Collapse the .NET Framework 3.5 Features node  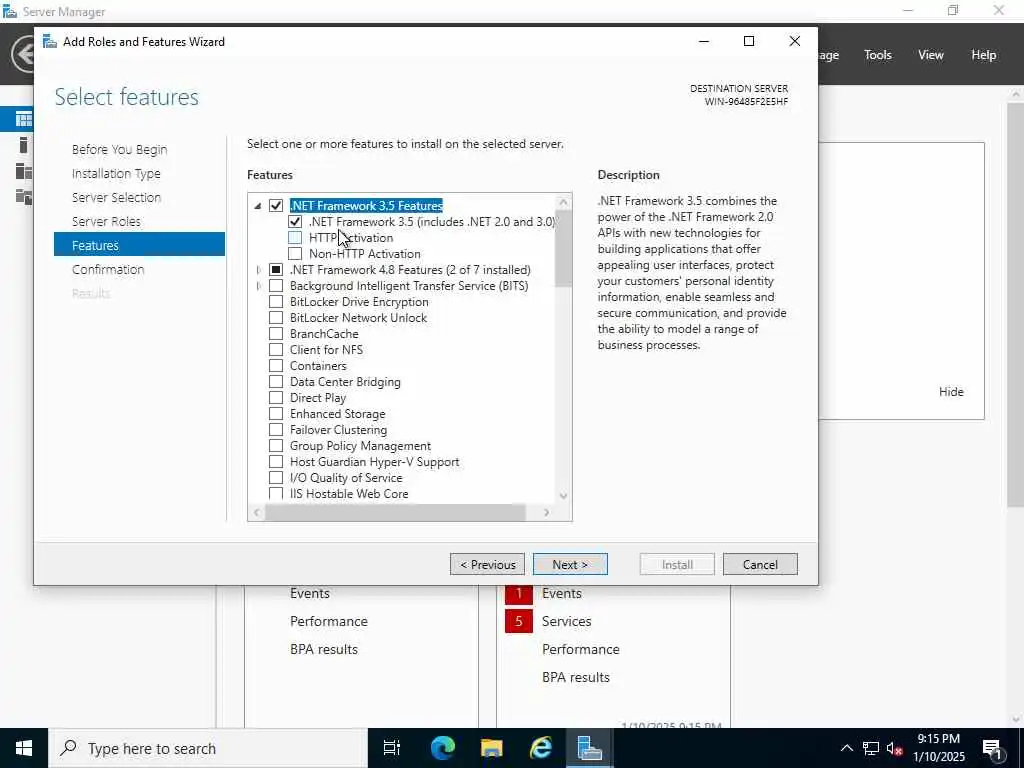[x=258, y=206]
